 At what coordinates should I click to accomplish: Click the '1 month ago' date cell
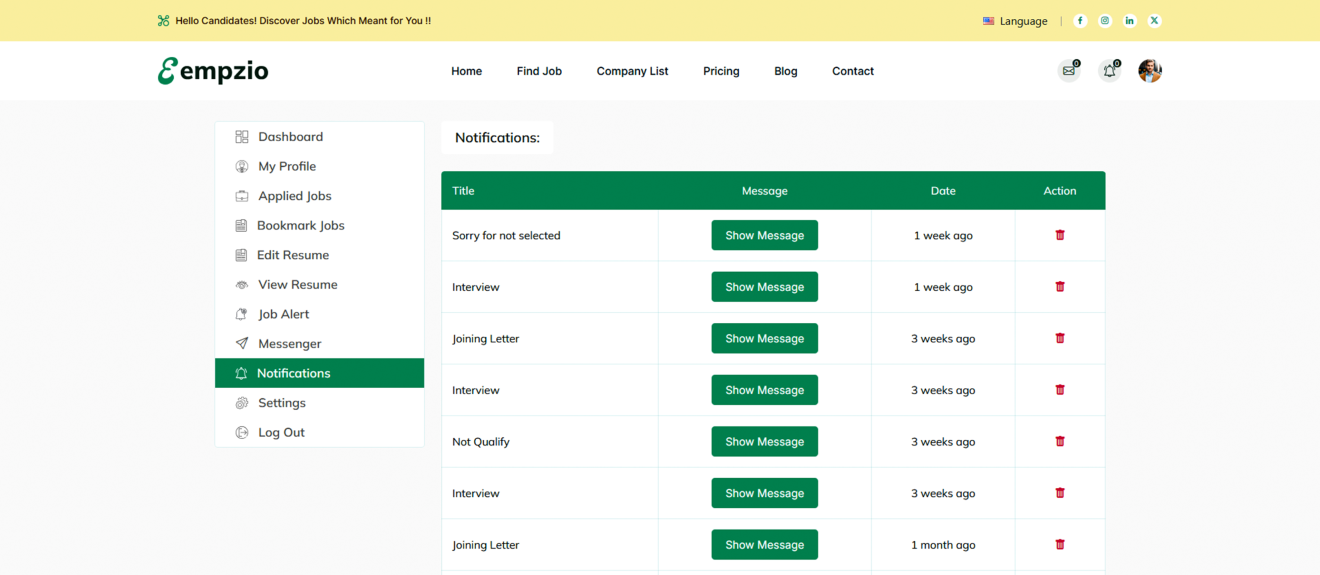[x=943, y=545]
